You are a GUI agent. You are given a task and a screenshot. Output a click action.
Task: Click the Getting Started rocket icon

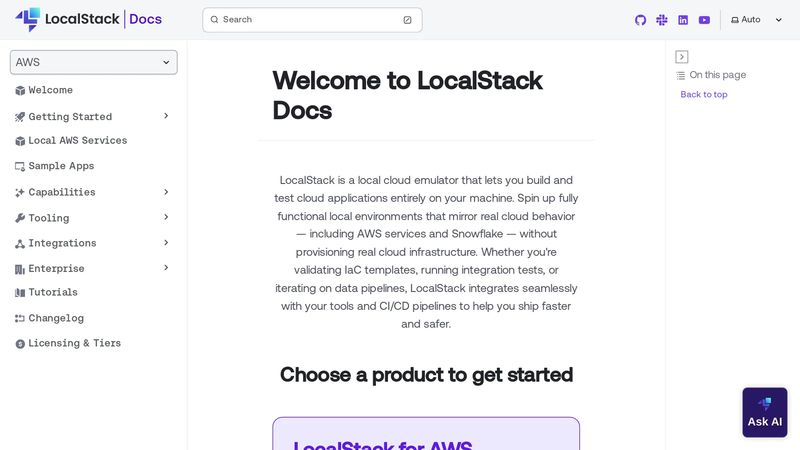coord(20,117)
